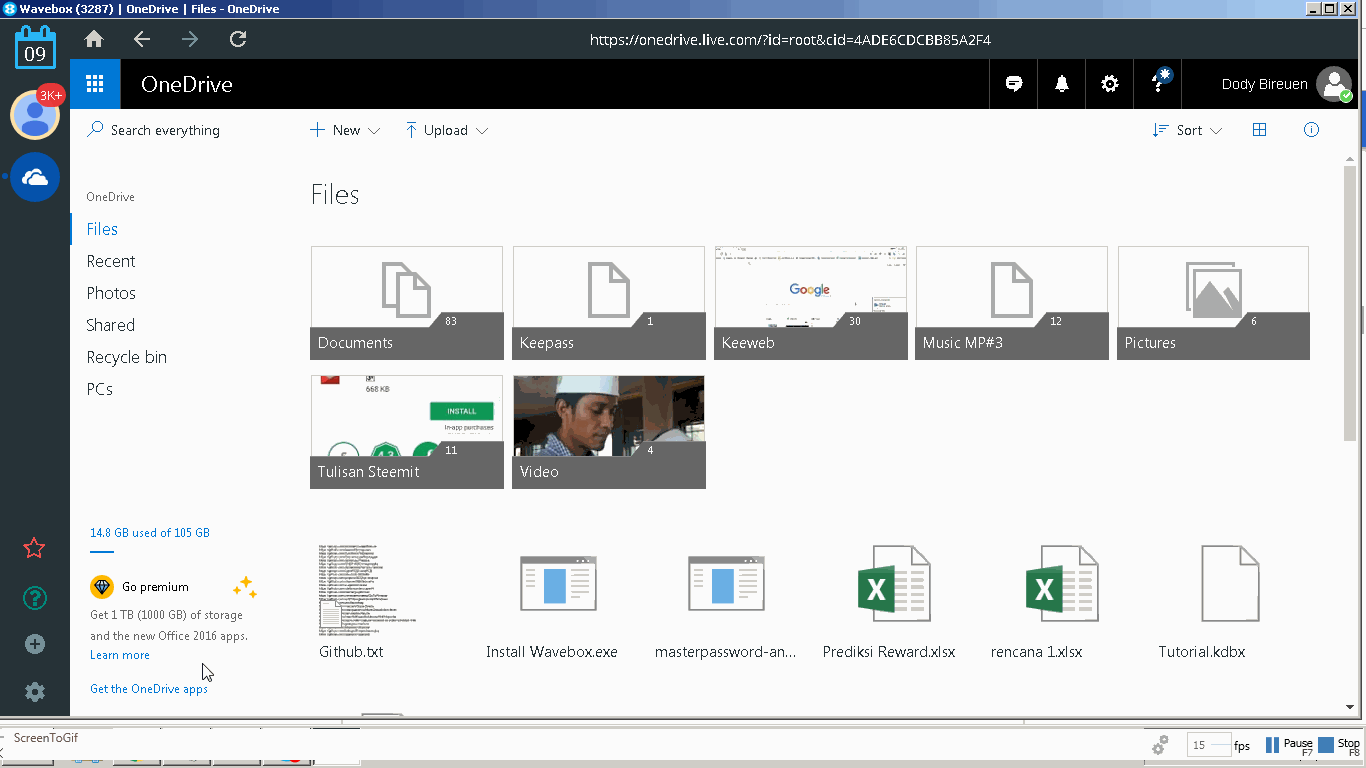The image size is (1366, 768).
Task: Open the PCs section
Action: click(x=100, y=389)
